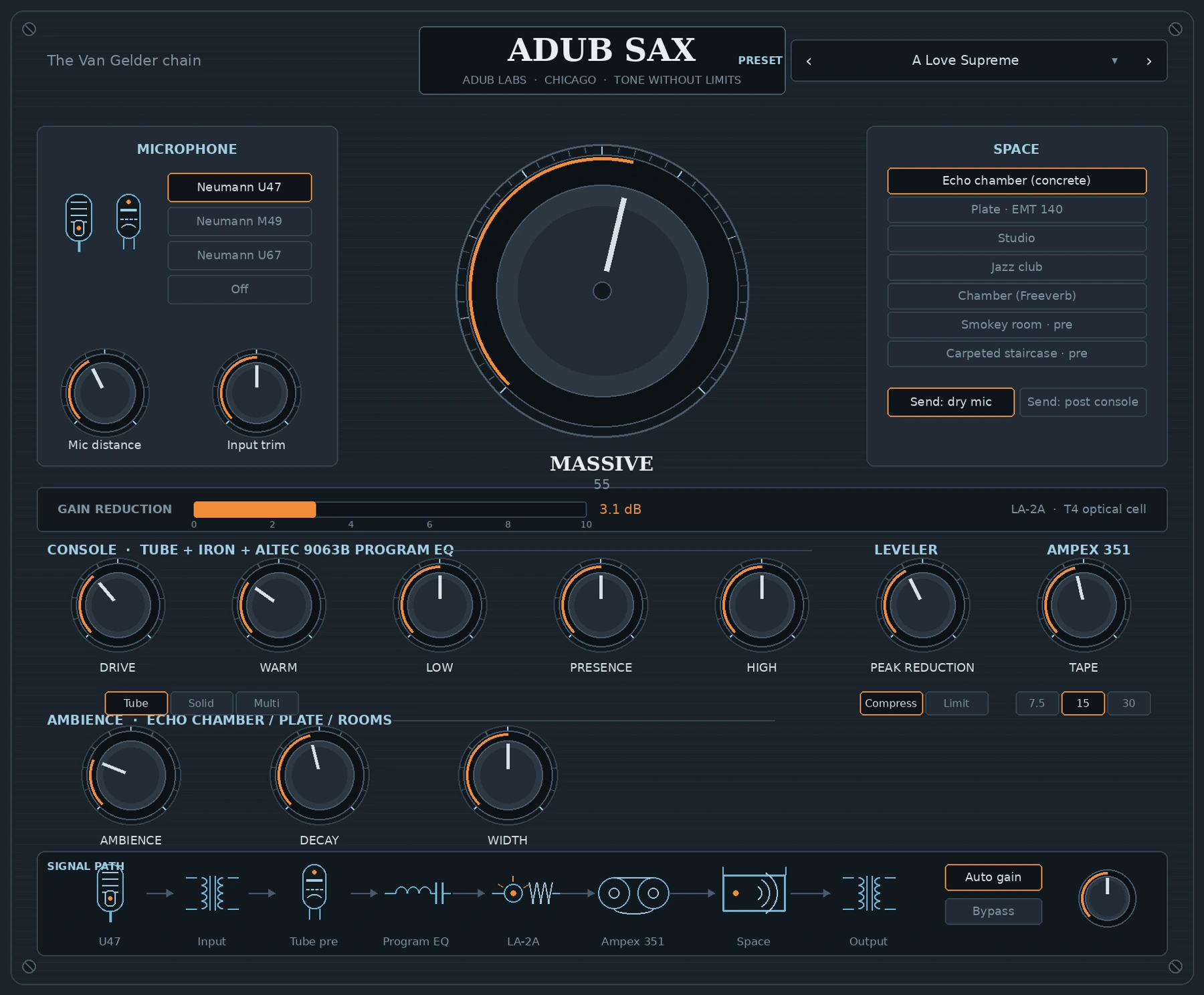Select Smokey room · pre space
The height and width of the screenshot is (995, 1204).
click(1017, 325)
